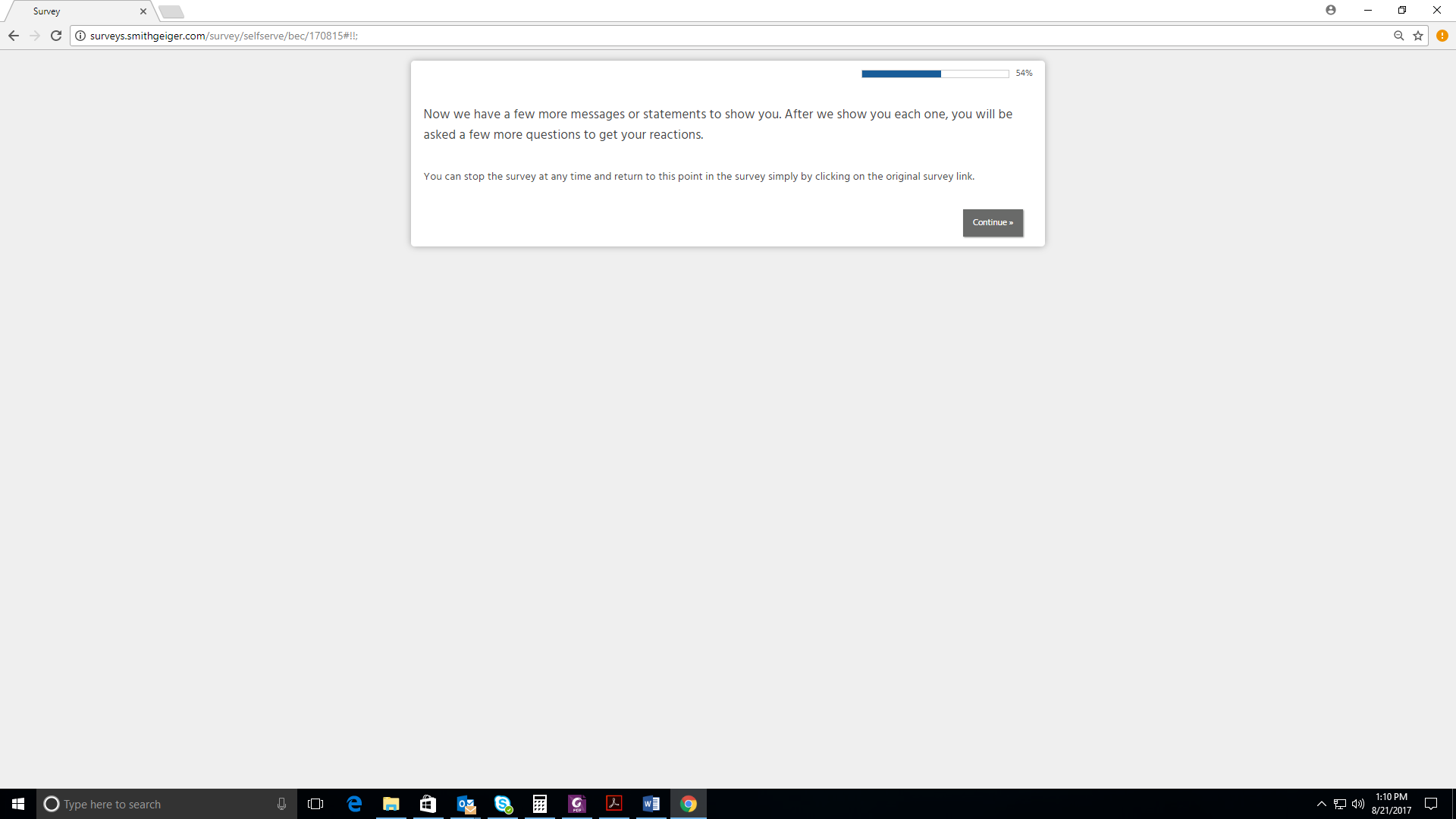Open zoom magnifier icon in address bar
1456x819 pixels.
1399,36
